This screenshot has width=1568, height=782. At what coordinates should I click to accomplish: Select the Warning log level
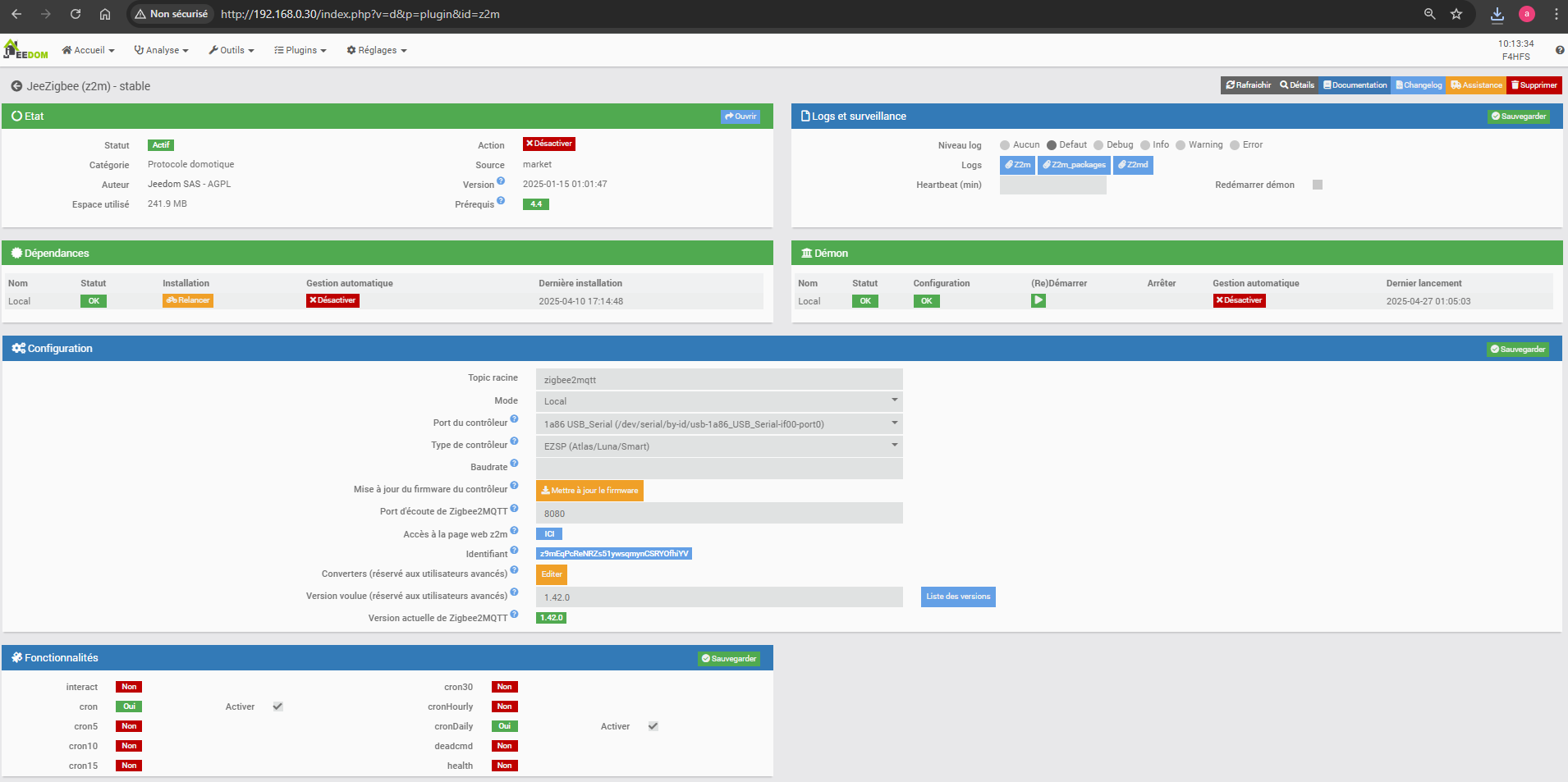[1181, 145]
